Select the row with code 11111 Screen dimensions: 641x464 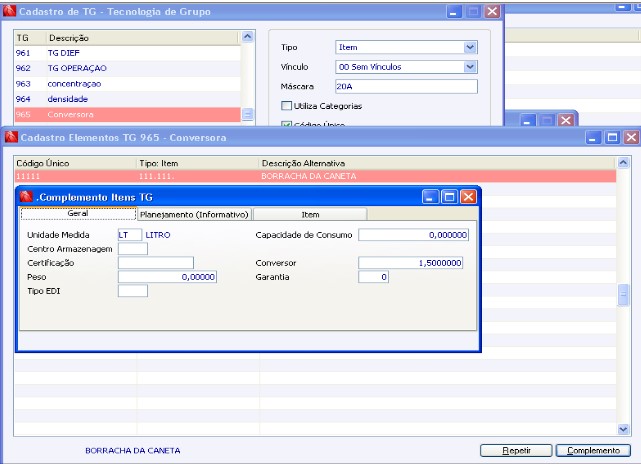(315, 176)
